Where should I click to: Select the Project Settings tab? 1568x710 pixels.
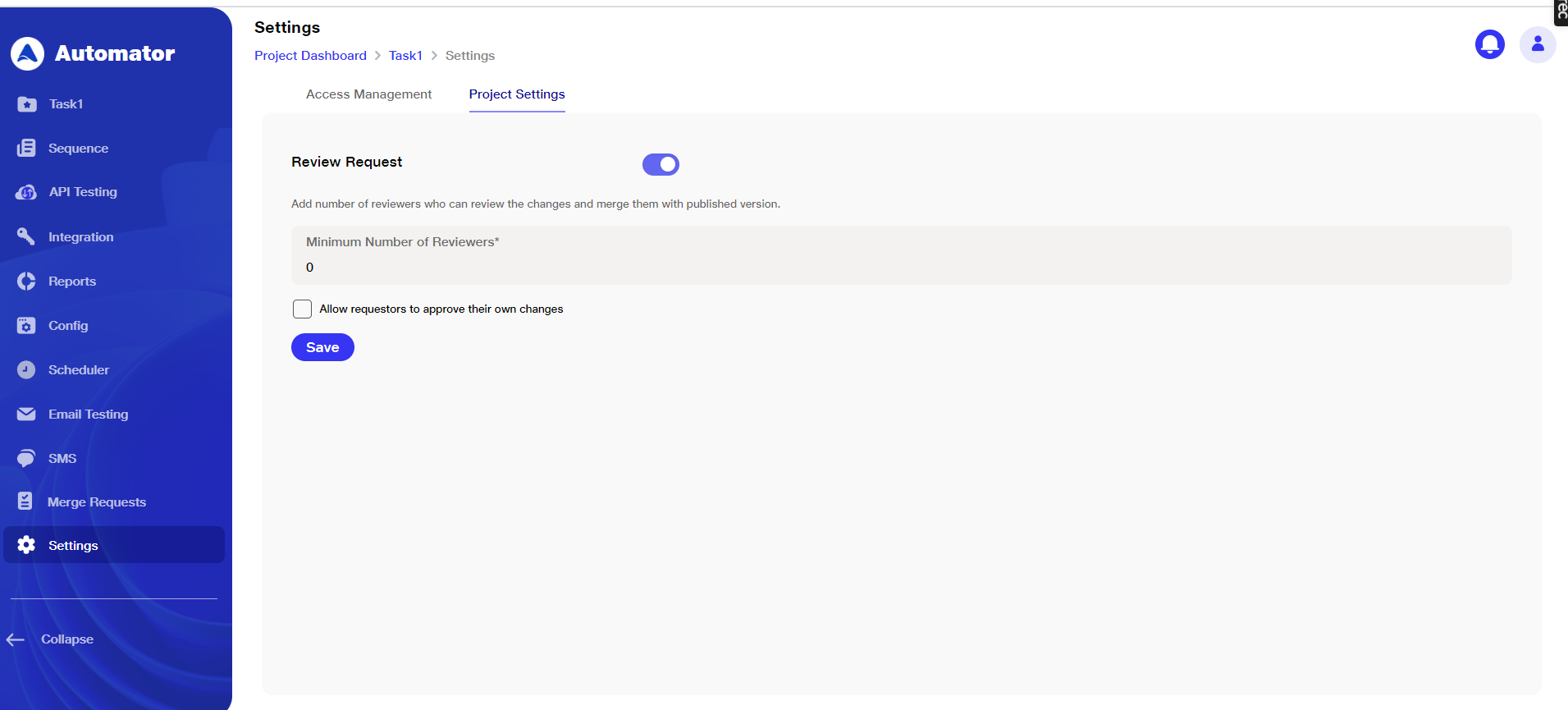tap(517, 94)
